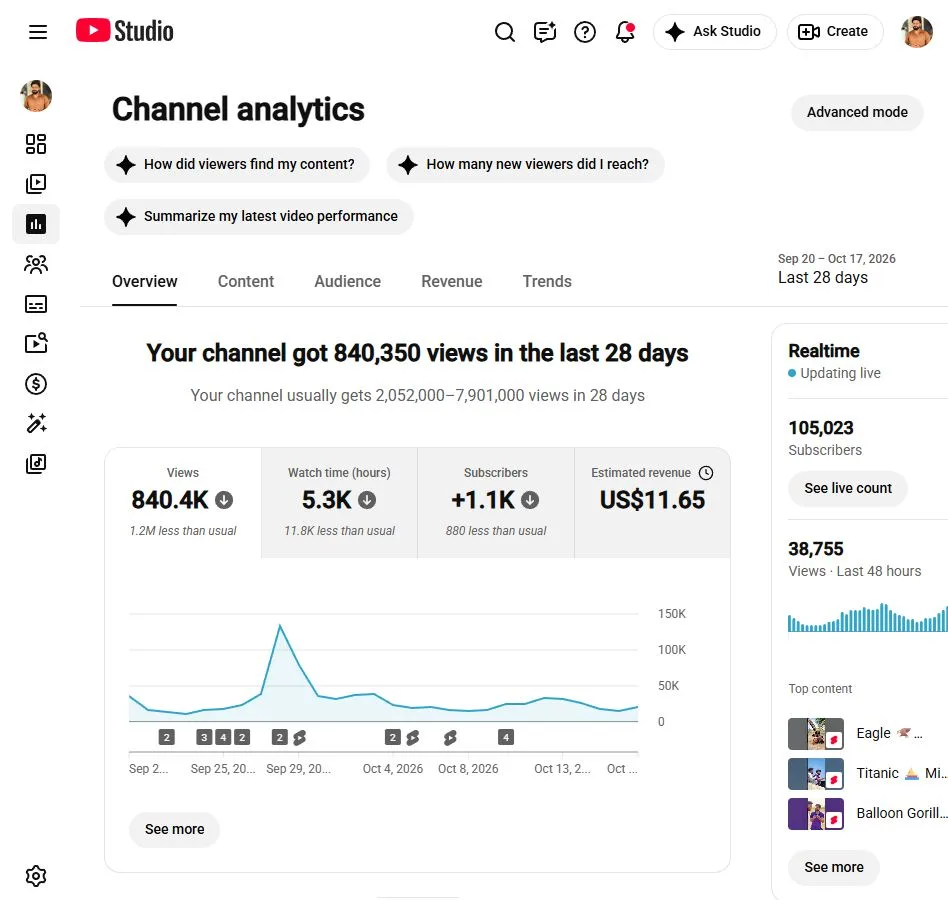The width and height of the screenshot is (948, 900).
Task: Open Content detection (copyright) sidebar icon
Action: (36, 343)
